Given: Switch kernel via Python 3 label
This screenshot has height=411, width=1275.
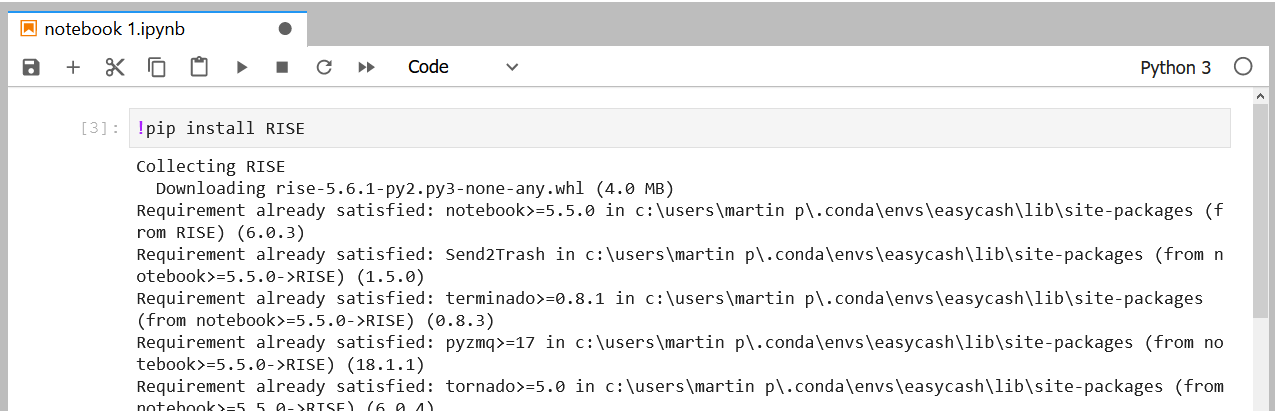Looking at the screenshot, I should [1175, 67].
